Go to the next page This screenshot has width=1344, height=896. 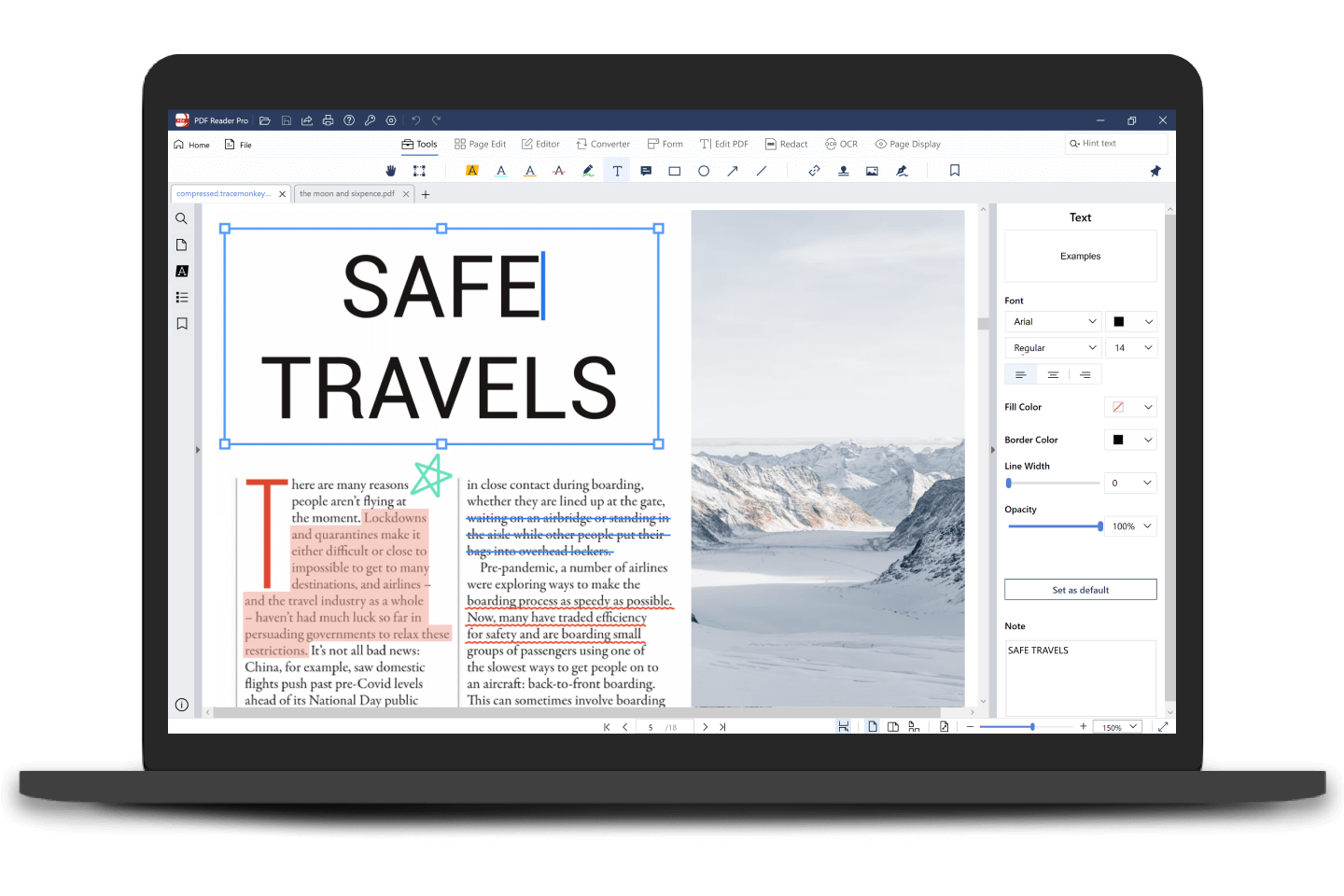click(706, 726)
